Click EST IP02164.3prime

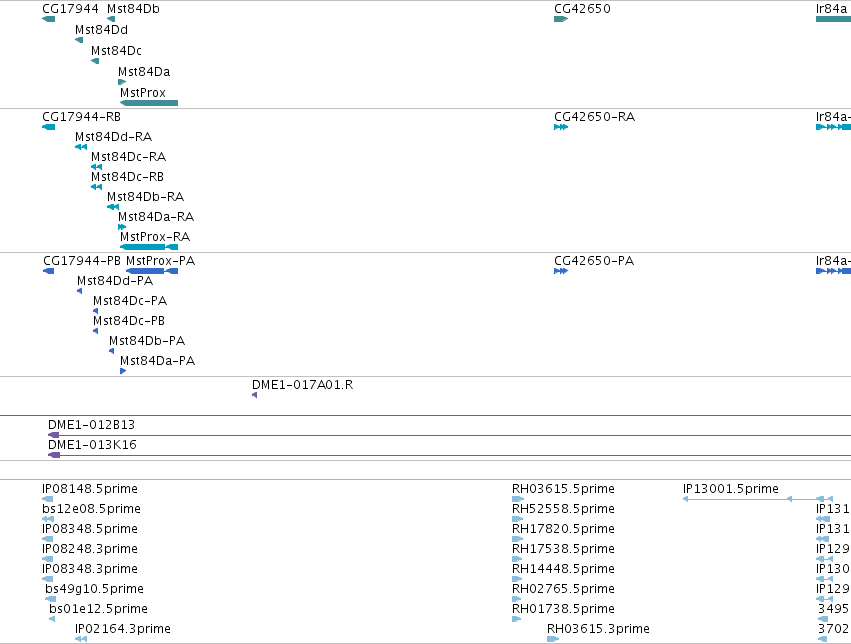click(123, 630)
